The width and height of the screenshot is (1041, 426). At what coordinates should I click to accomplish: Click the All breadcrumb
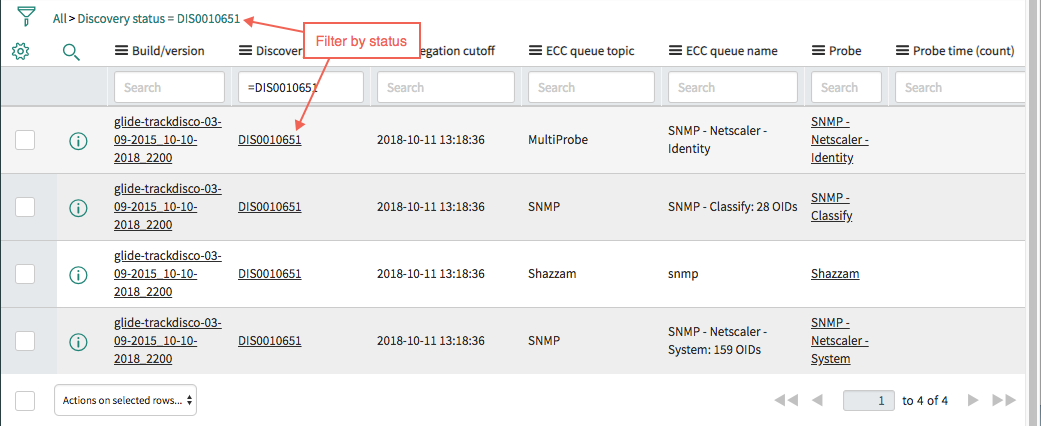(x=60, y=19)
